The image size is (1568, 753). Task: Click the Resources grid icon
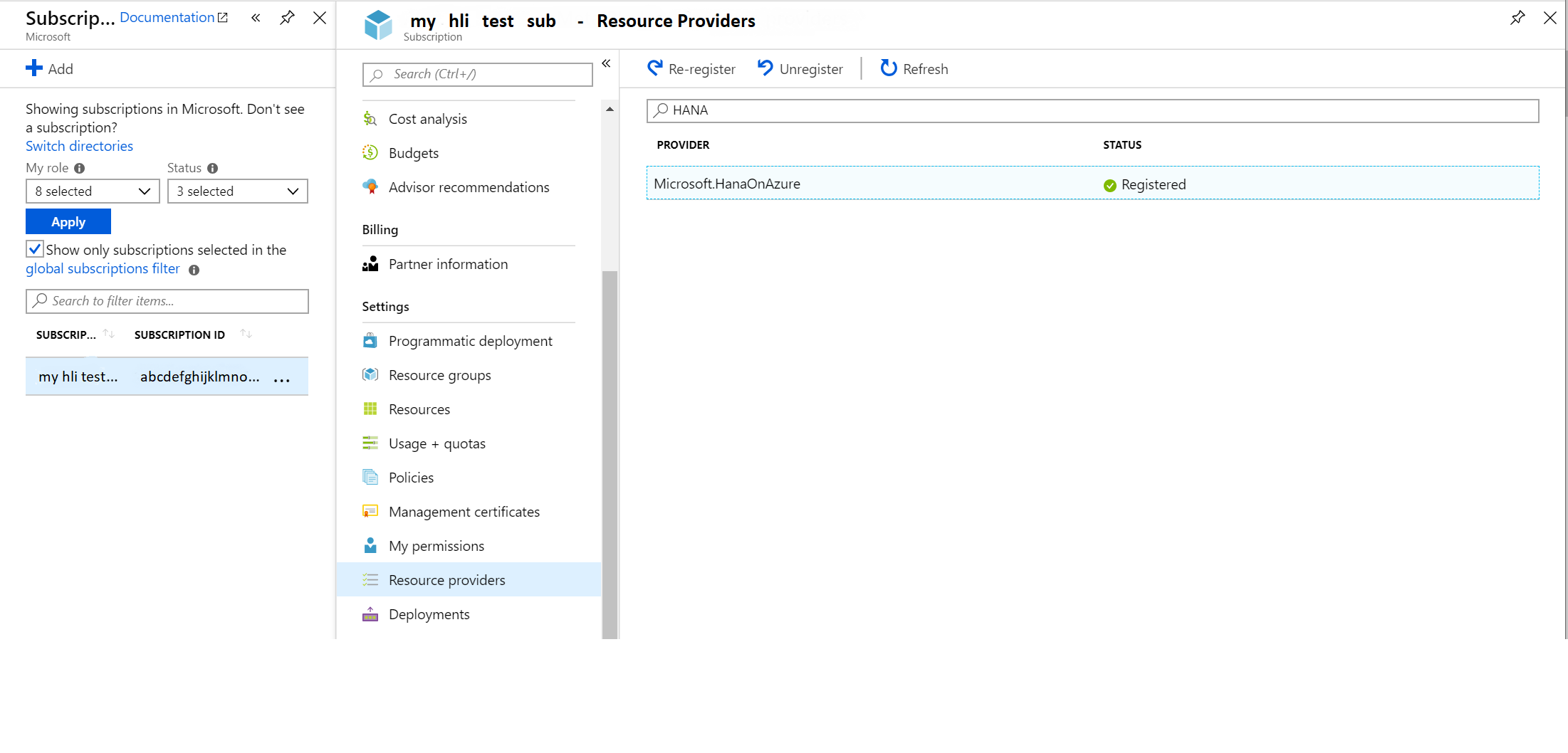[370, 409]
